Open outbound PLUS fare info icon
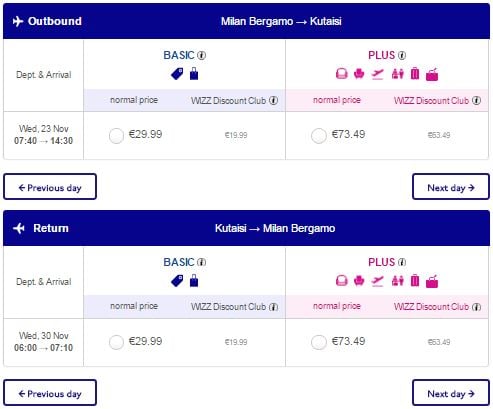The image size is (493, 409). (402, 55)
